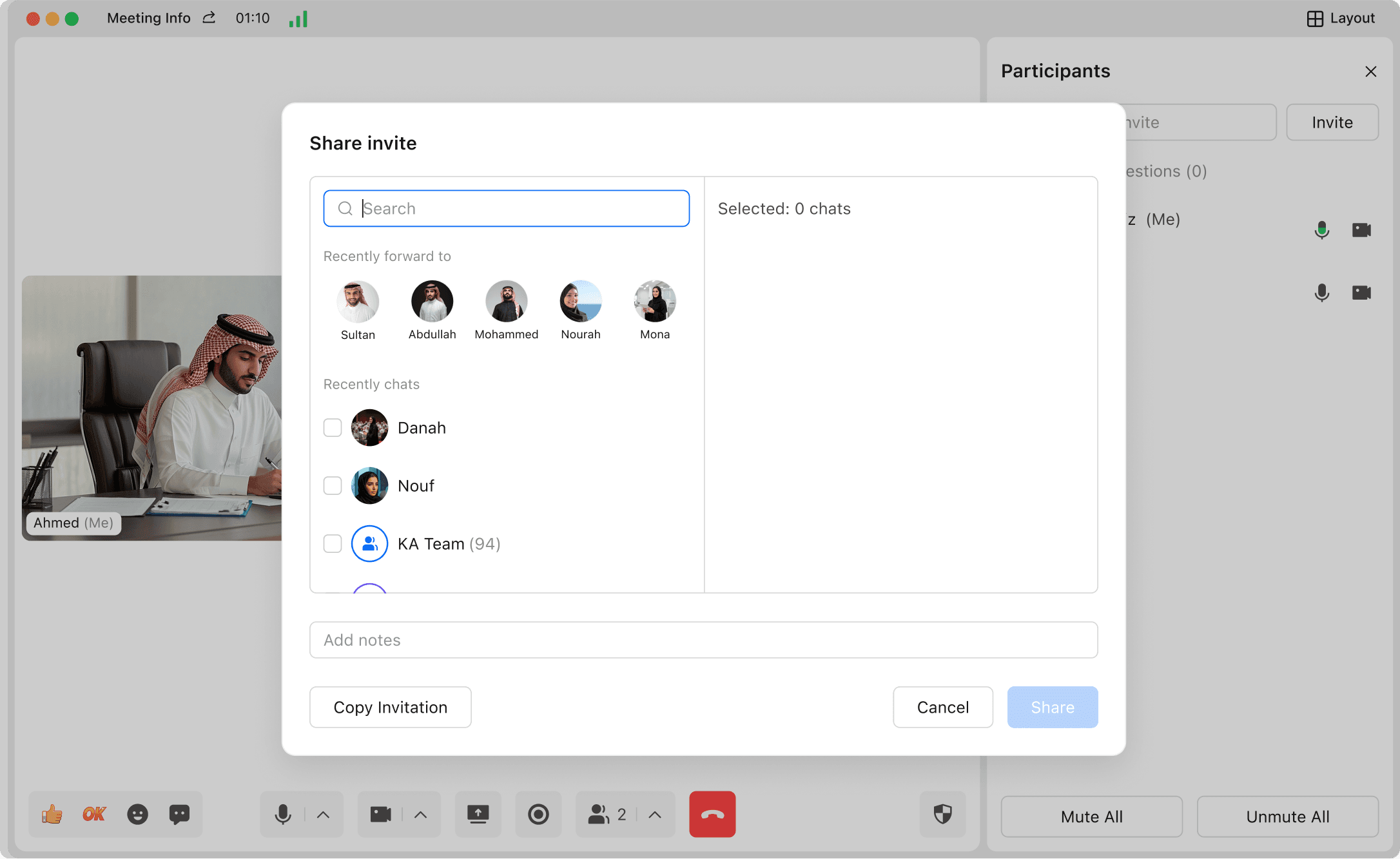1400x859 pixels.
Task: Hang up with the red button
Action: click(x=712, y=815)
